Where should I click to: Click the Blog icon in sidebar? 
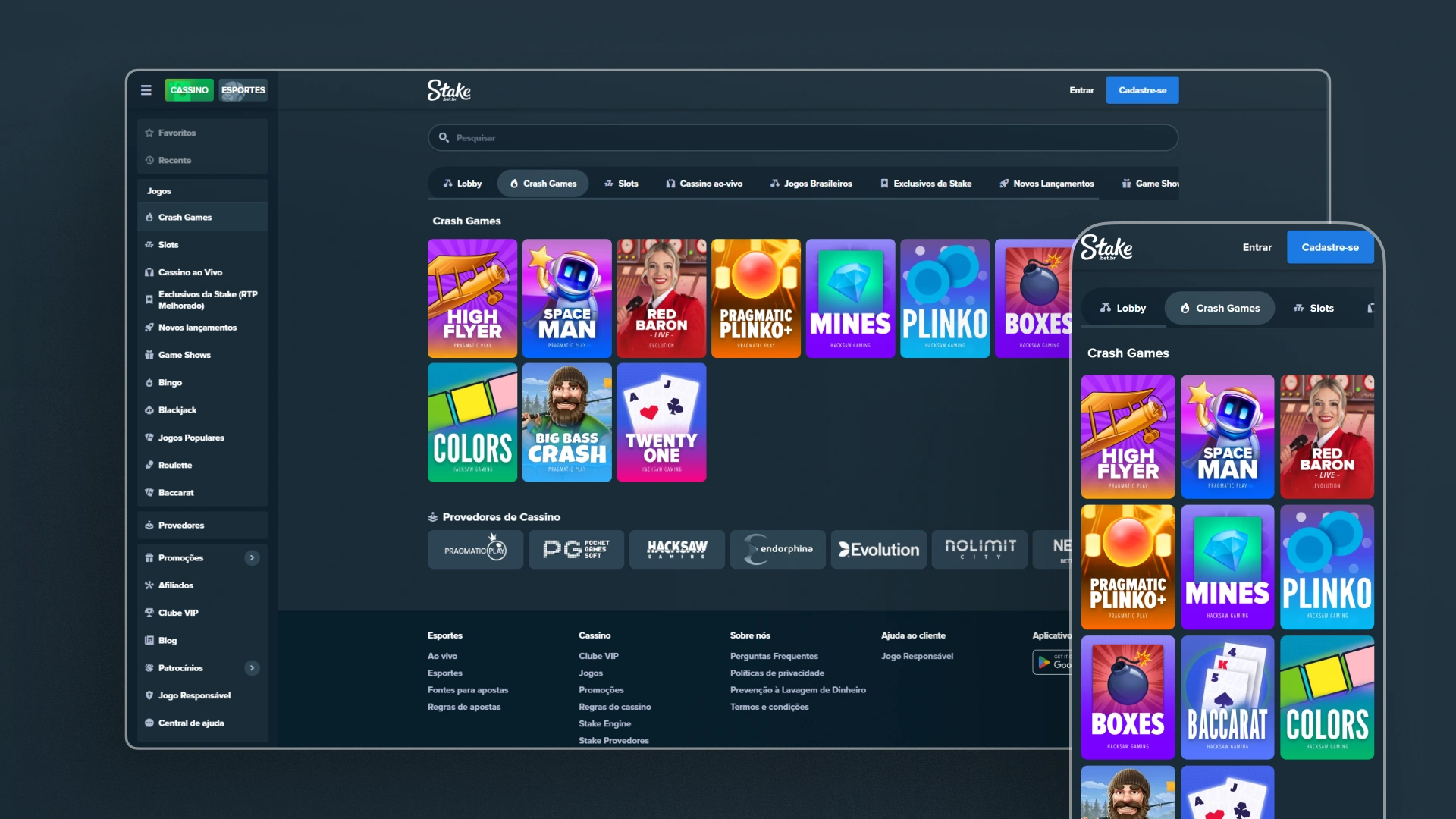pyautogui.click(x=149, y=641)
